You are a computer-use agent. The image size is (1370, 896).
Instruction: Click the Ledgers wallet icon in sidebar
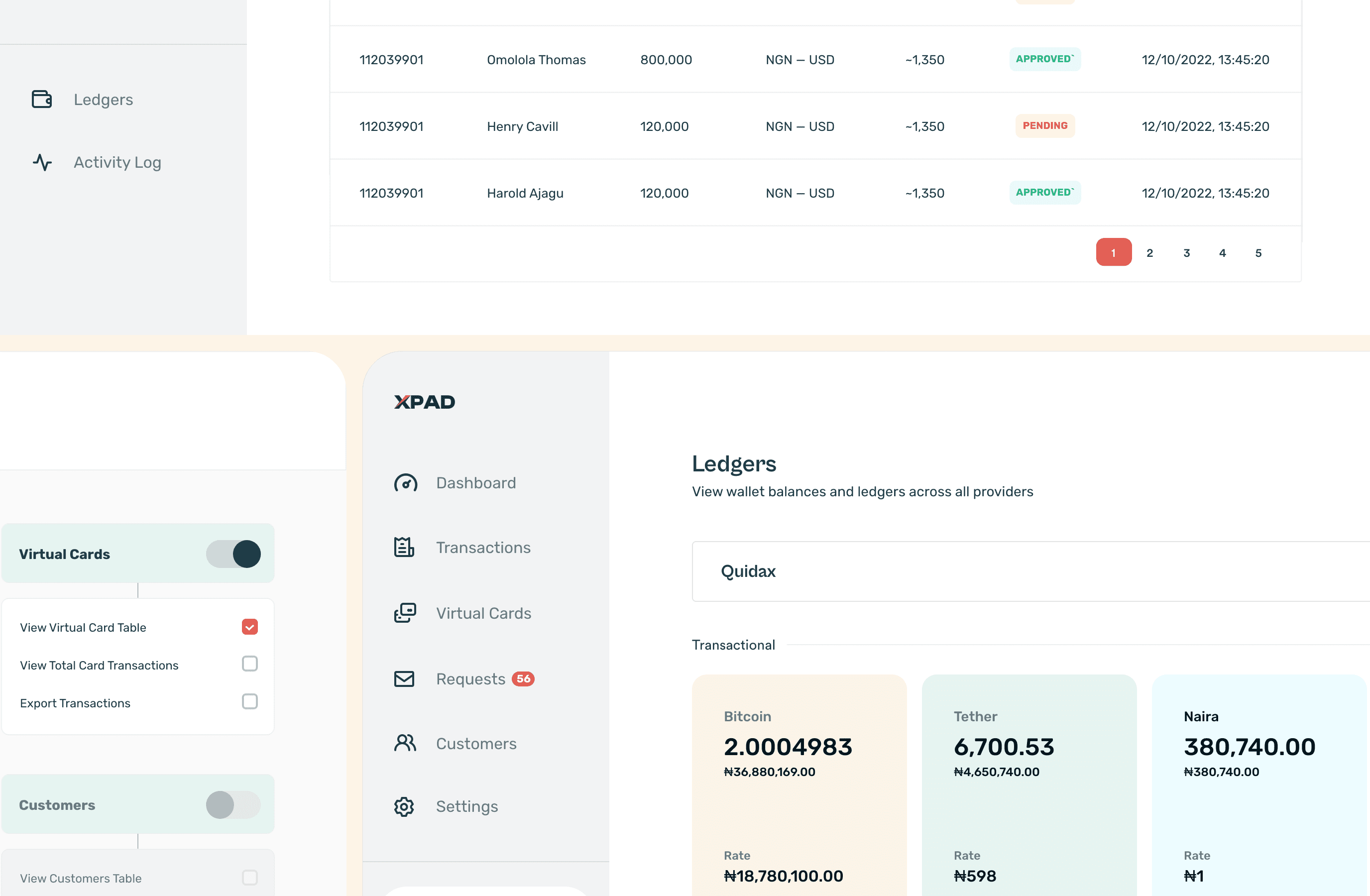pos(41,99)
